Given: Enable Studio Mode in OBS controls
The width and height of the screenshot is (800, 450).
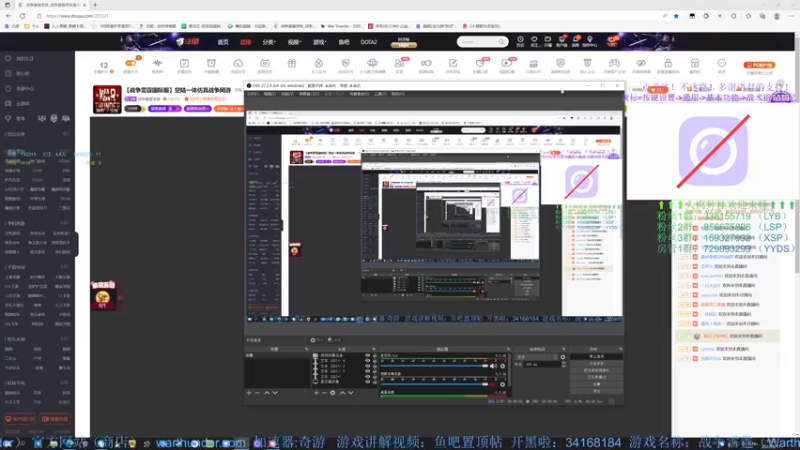Looking at the screenshot, I should pyautogui.click(x=596, y=377).
